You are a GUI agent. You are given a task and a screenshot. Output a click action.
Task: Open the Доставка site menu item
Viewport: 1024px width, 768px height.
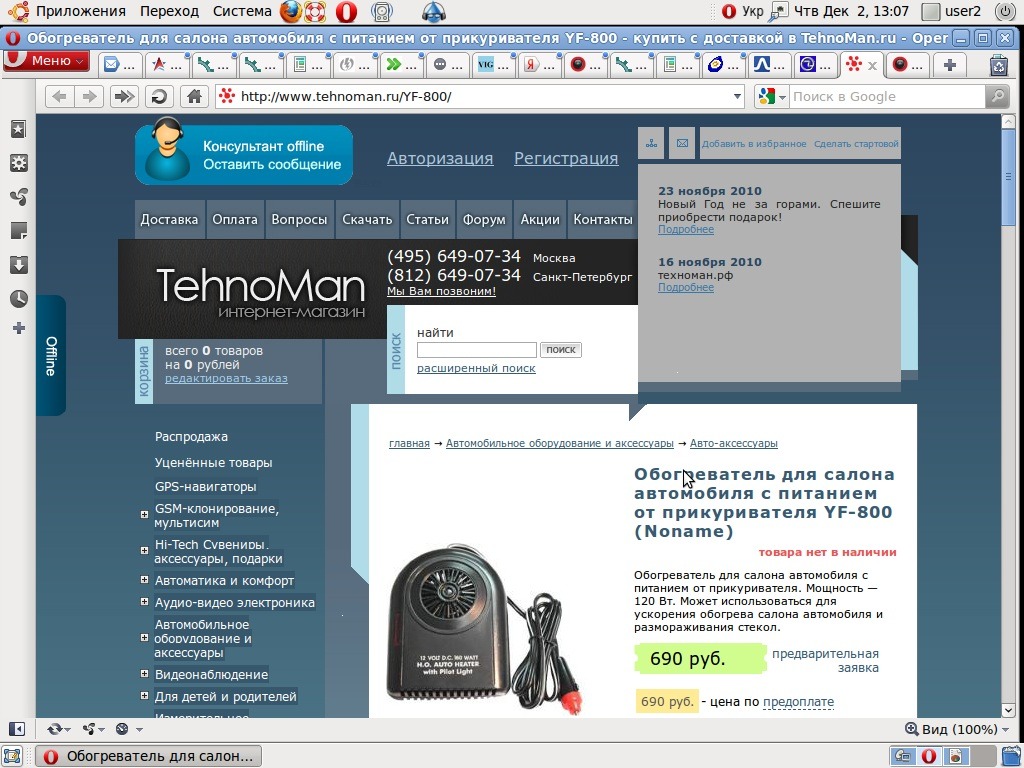click(169, 219)
